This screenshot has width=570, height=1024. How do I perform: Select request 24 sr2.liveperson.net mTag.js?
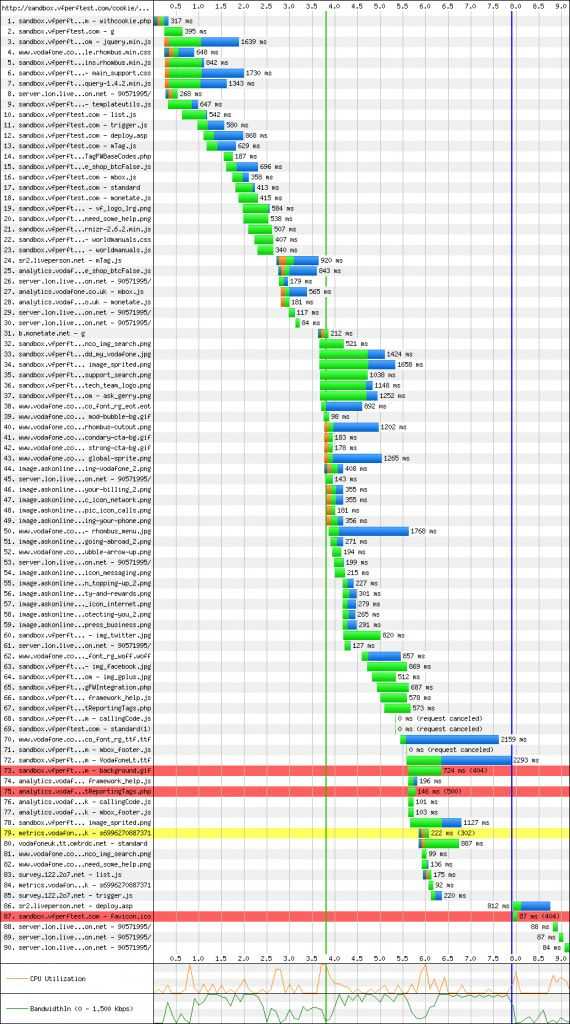click(76, 260)
